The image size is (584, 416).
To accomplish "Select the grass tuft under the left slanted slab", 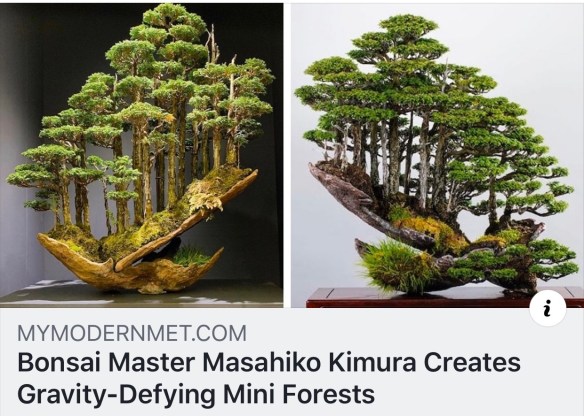I will point(191,256).
